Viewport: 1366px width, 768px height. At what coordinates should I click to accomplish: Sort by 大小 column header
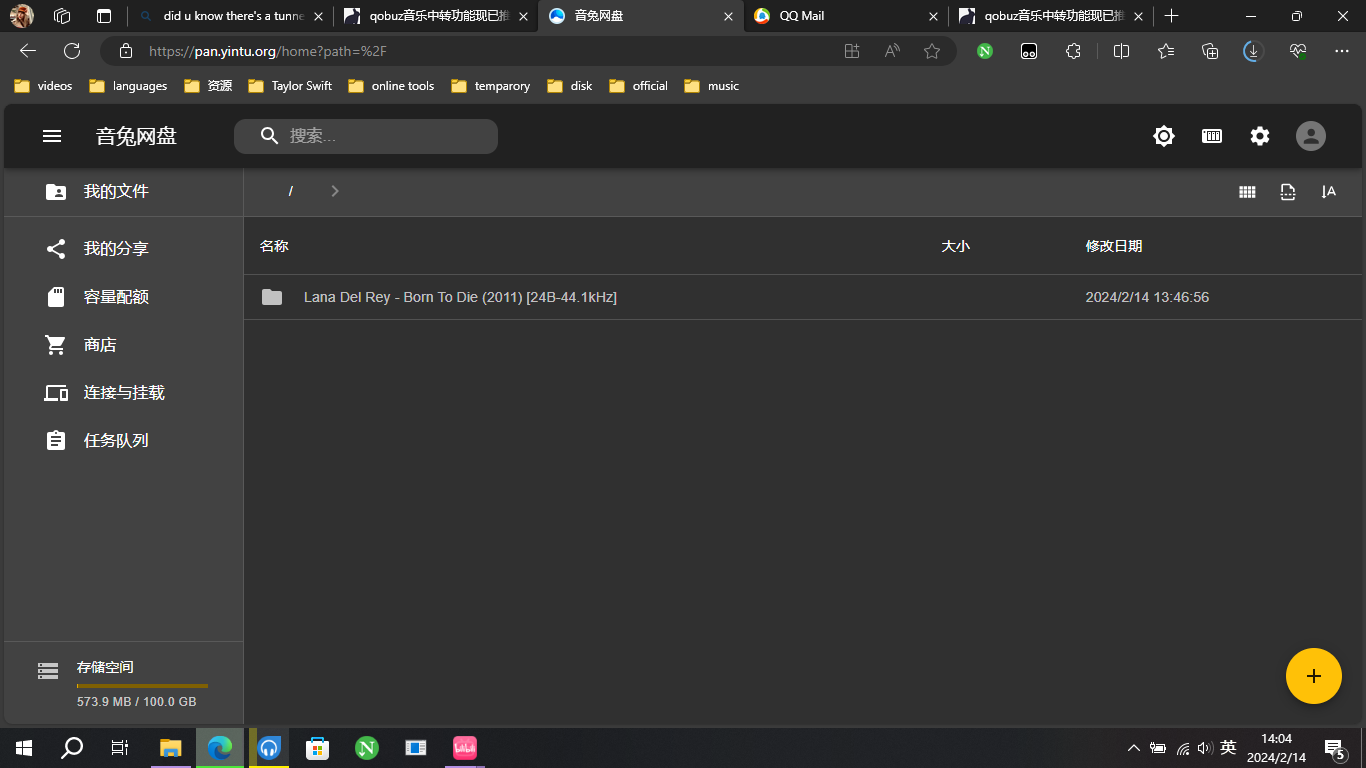pos(955,246)
